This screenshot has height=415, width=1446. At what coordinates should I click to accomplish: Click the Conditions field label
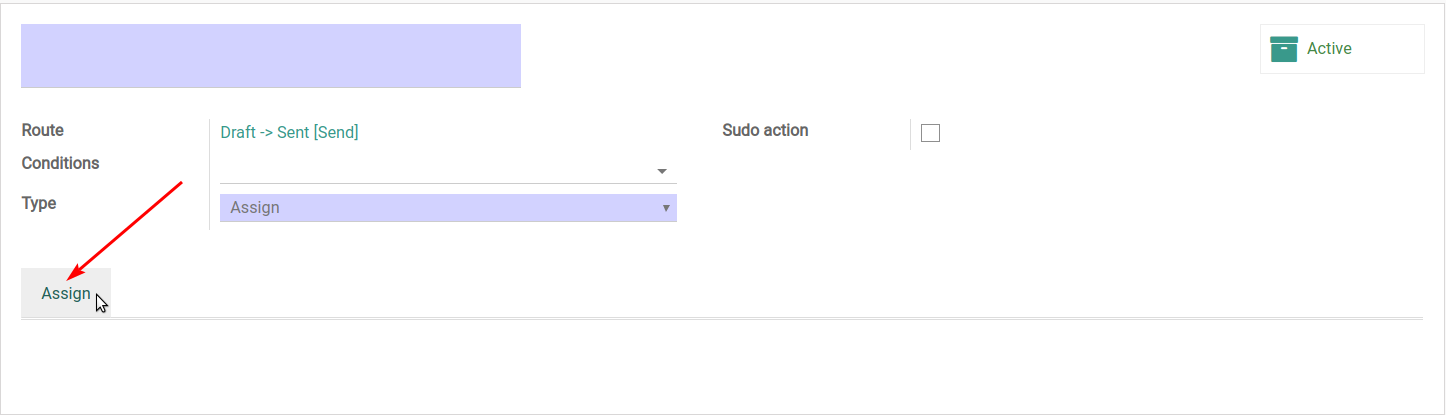pyautogui.click(x=60, y=163)
